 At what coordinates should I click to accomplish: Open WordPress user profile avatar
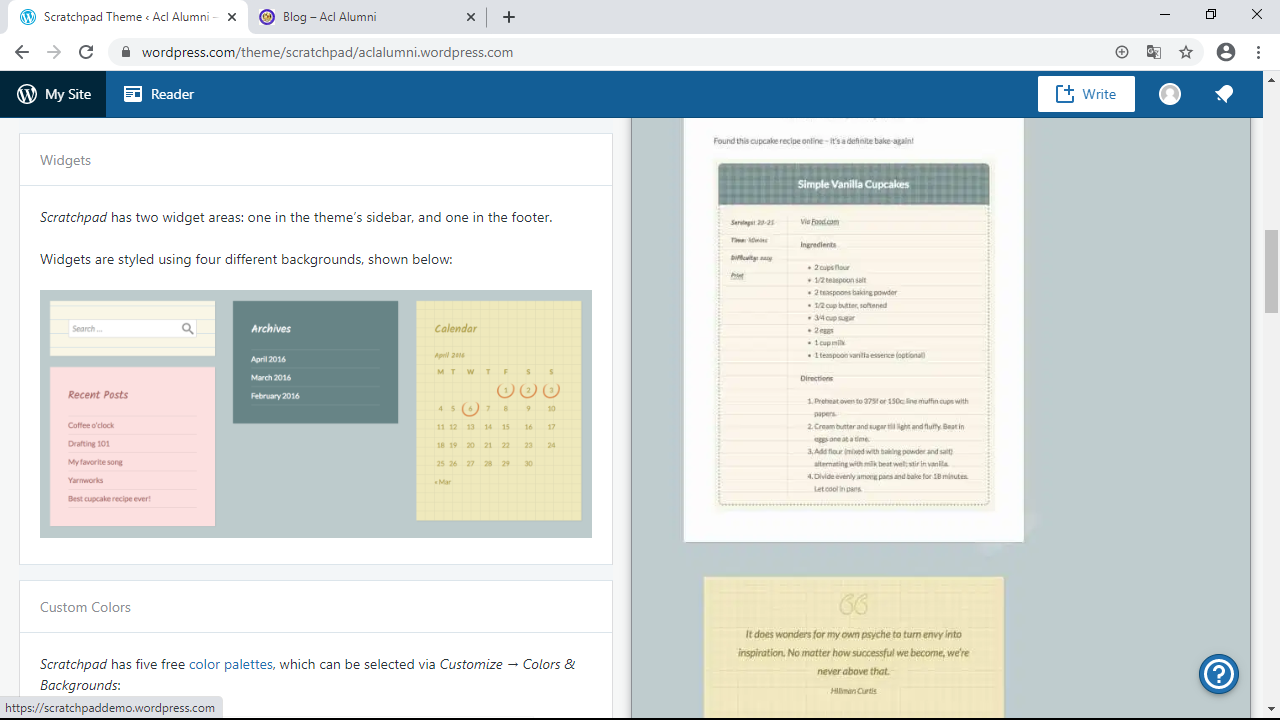click(x=1170, y=94)
